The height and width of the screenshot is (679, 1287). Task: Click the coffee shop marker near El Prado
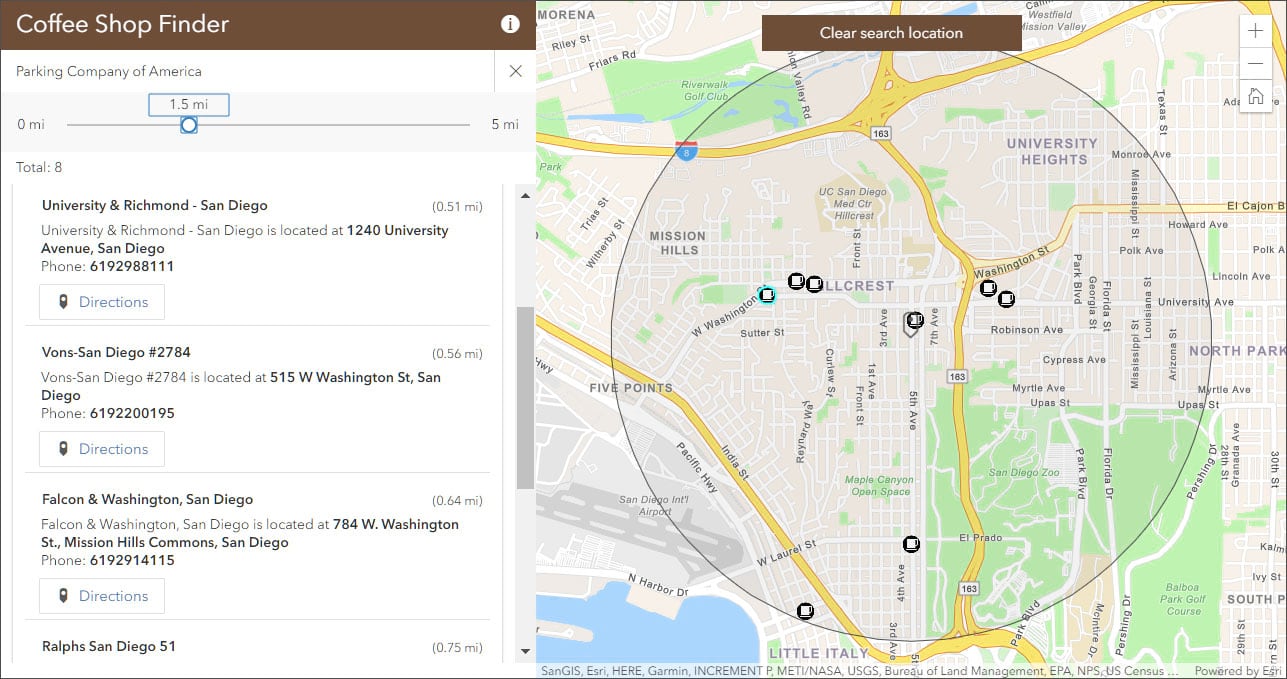(911, 544)
